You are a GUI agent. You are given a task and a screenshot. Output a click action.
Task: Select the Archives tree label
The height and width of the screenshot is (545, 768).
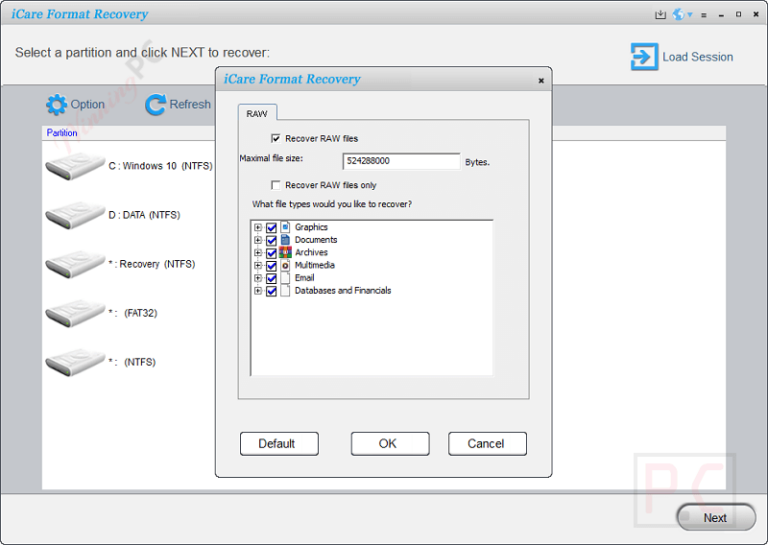point(311,253)
